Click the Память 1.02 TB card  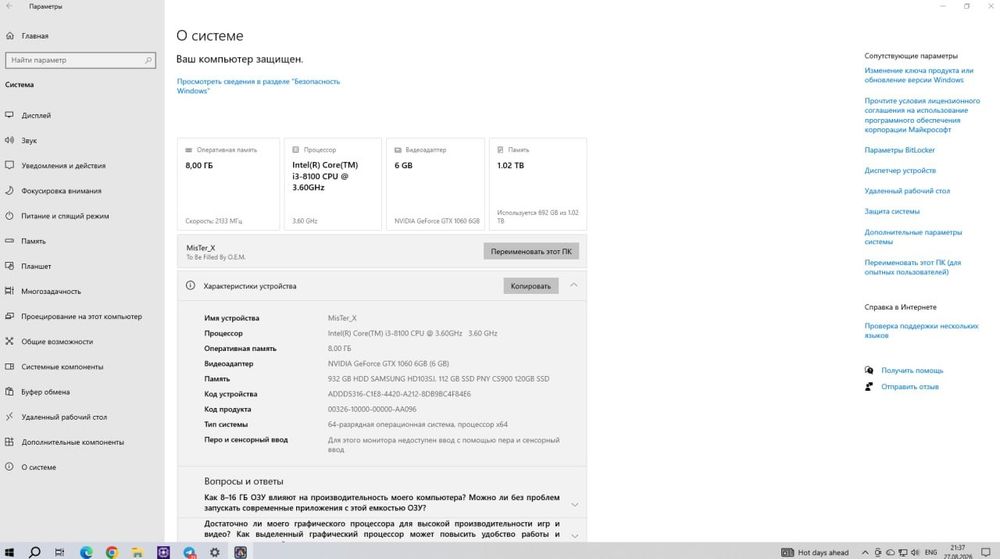point(538,184)
